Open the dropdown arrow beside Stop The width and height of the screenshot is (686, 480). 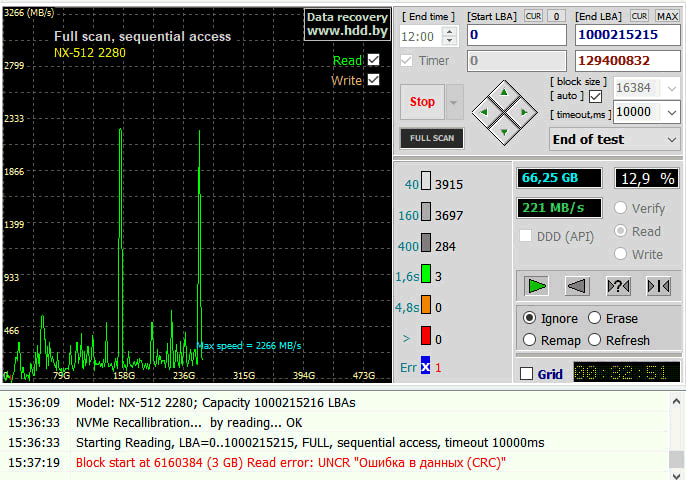(x=455, y=102)
